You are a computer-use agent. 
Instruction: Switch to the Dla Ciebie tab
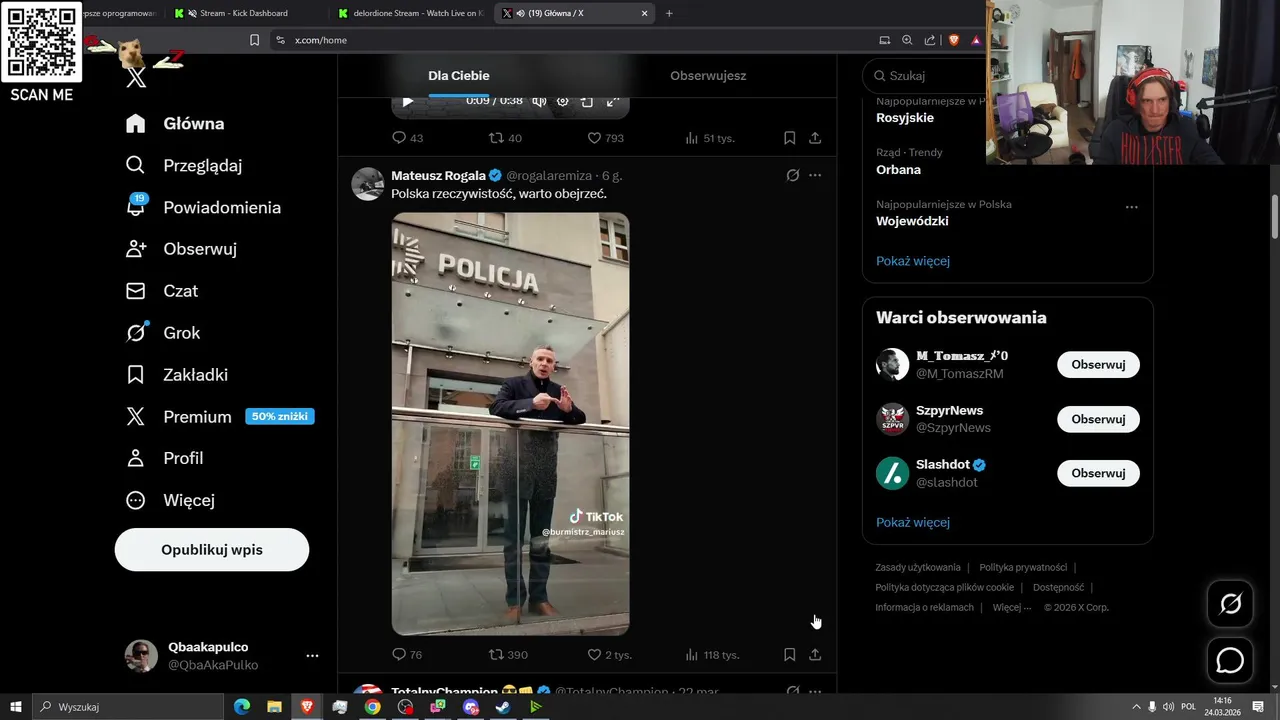click(459, 76)
